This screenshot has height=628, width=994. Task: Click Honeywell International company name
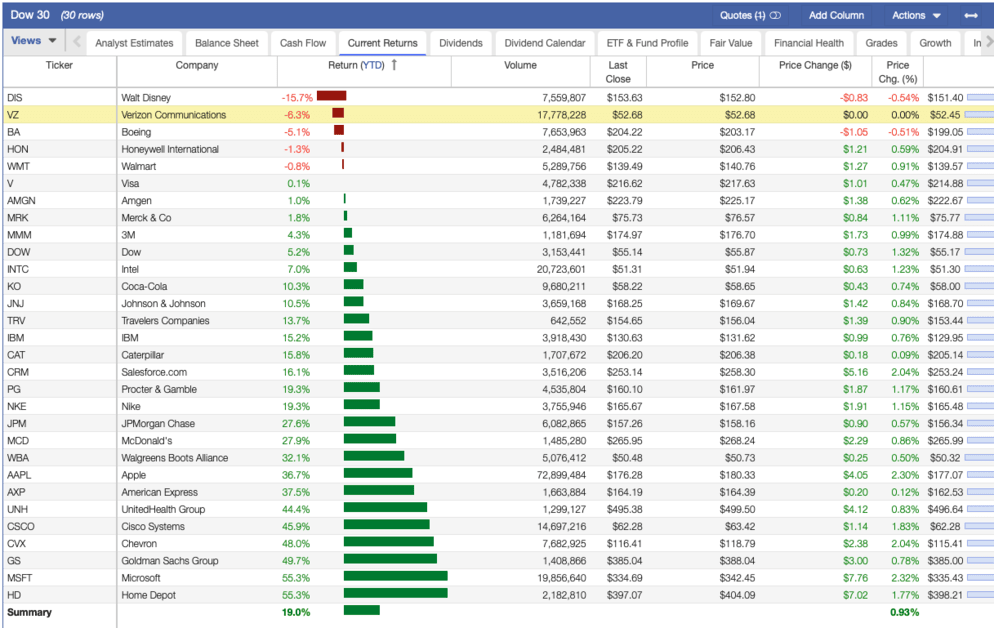[170, 149]
